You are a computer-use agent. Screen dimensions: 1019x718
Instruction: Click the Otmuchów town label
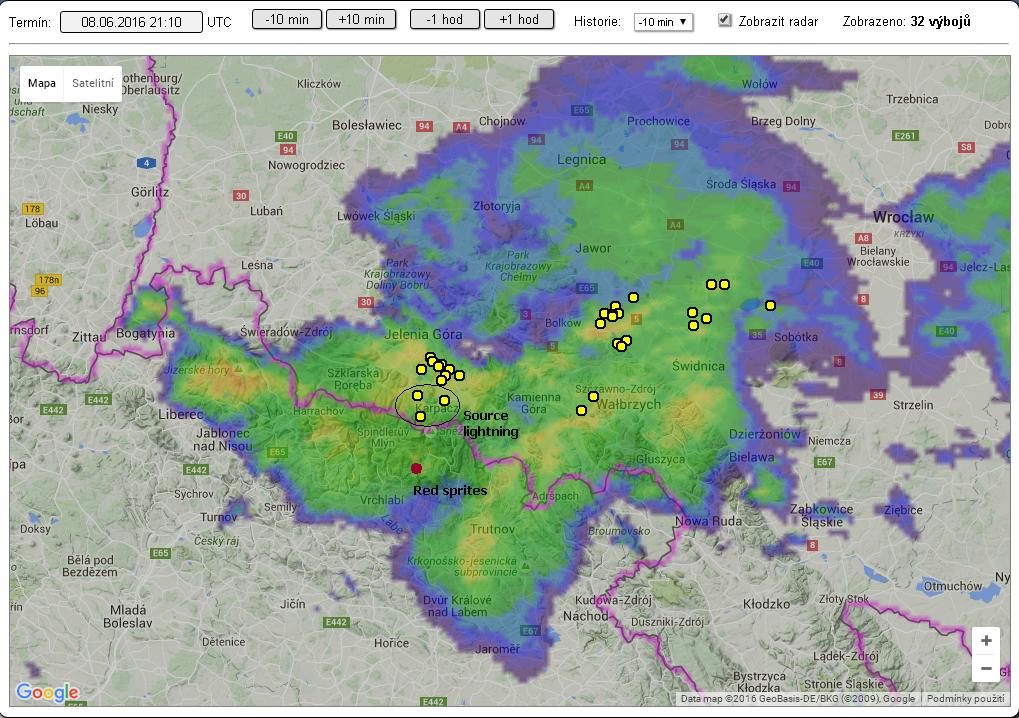click(953, 585)
